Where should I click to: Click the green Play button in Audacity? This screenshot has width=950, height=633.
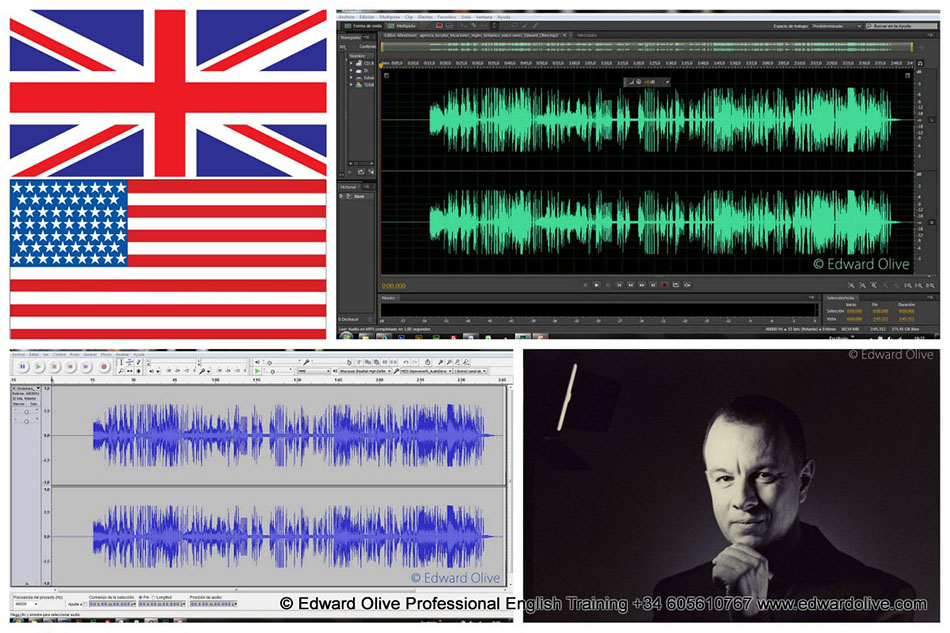tap(38, 366)
